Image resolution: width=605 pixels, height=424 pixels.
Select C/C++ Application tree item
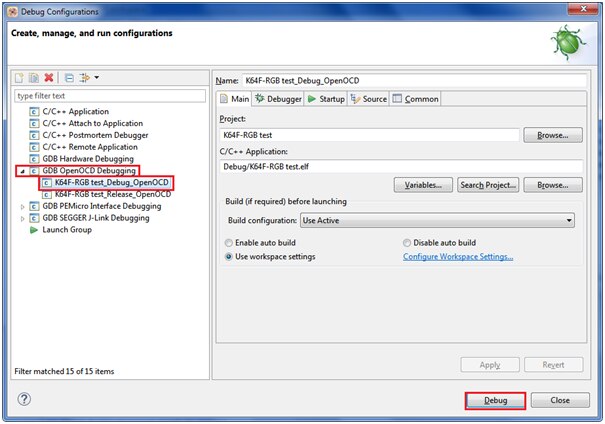point(76,111)
